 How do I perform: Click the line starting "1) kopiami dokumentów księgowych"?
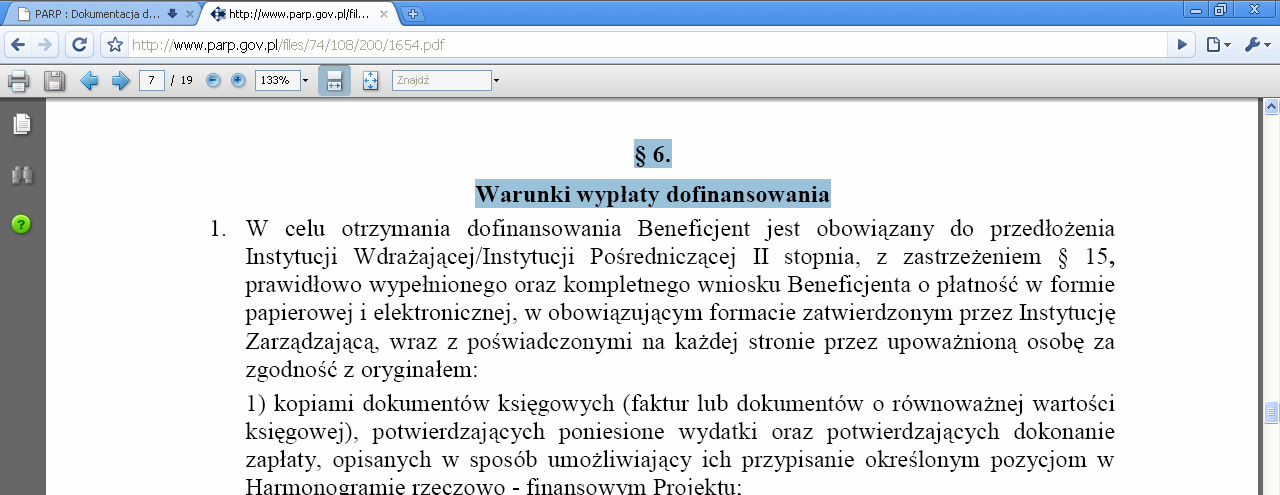(x=681, y=403)
